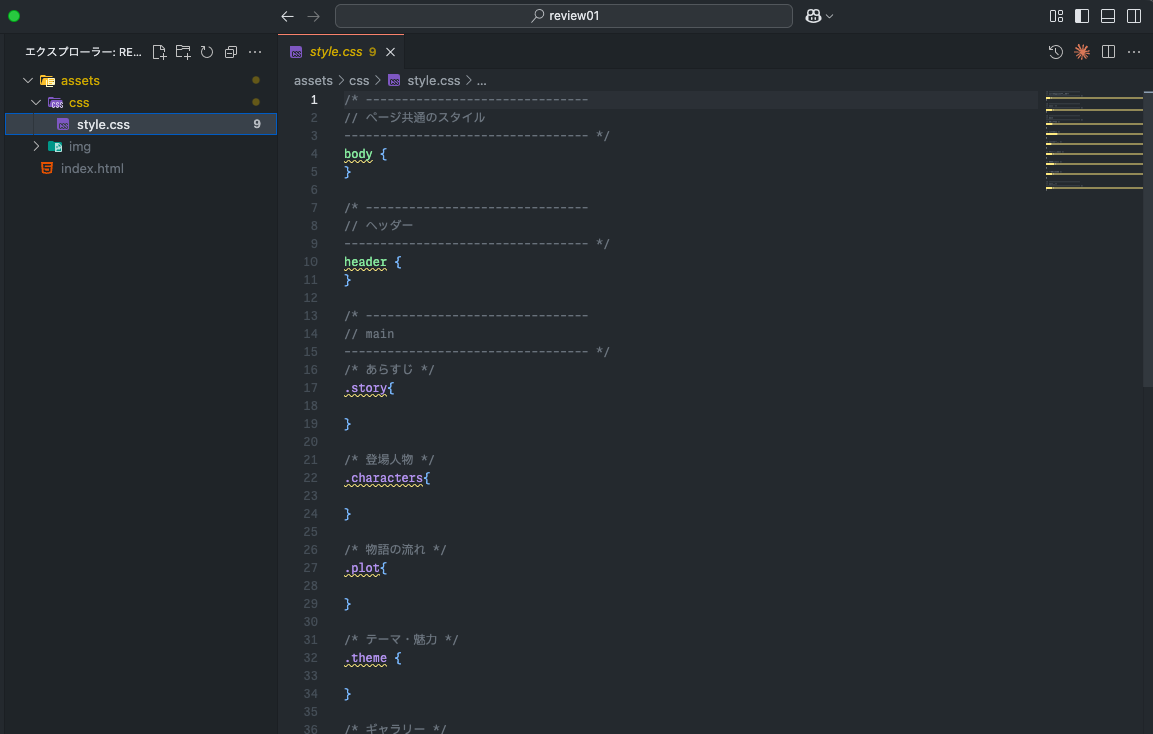Toggle the secondary sidebar visibility
This screenshot has height=734, width=1153.
[1134, 16]
